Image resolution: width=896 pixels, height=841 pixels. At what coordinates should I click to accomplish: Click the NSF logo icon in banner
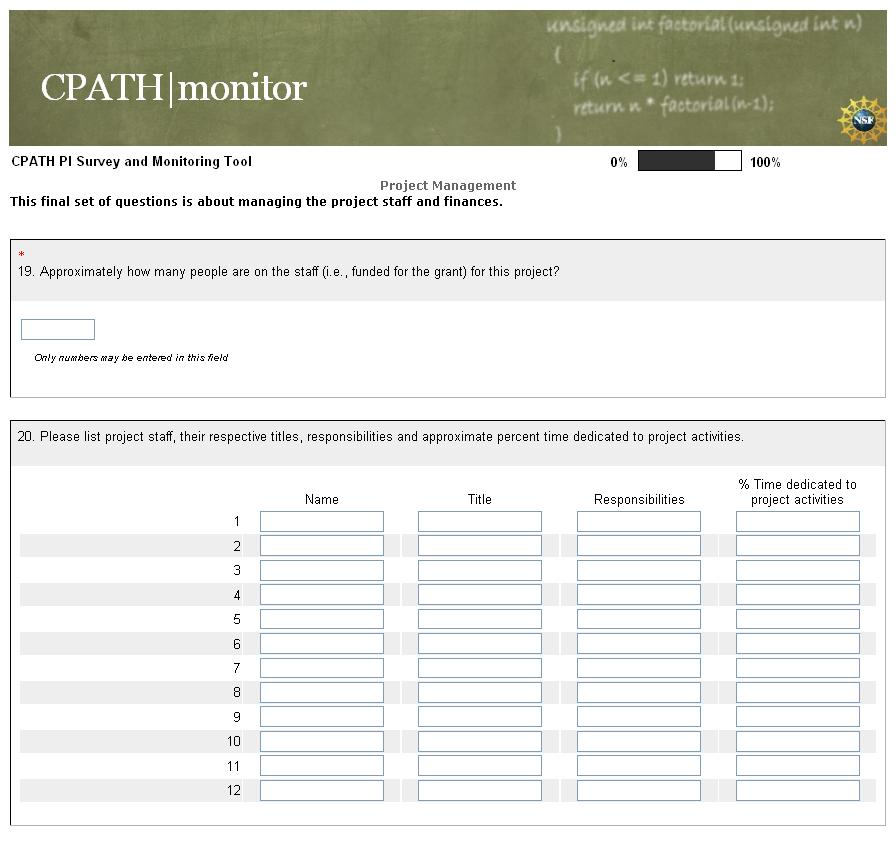pyautogui.click(x=862, y=120)
